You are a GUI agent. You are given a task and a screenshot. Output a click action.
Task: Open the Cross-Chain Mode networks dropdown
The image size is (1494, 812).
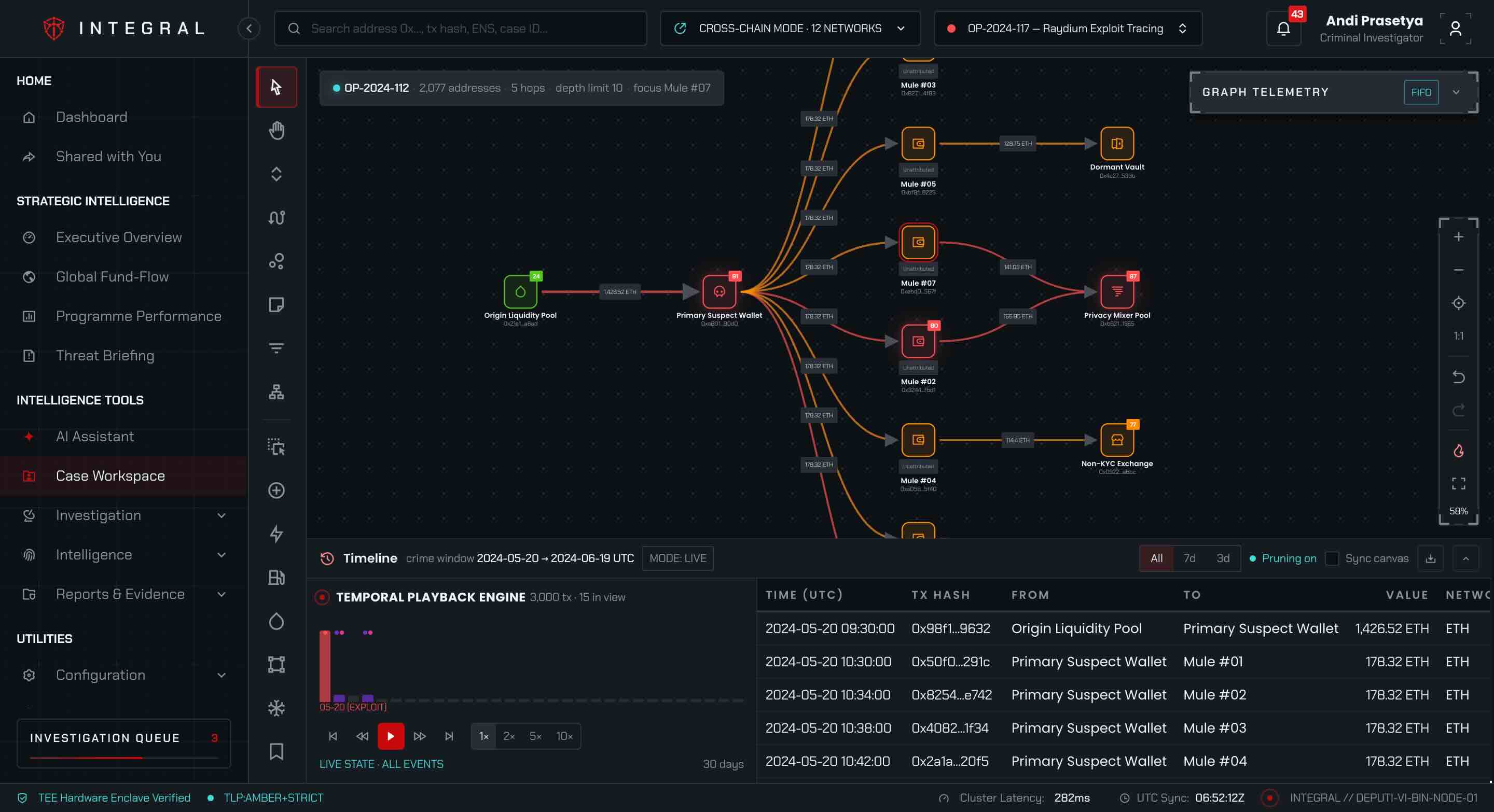790,29
